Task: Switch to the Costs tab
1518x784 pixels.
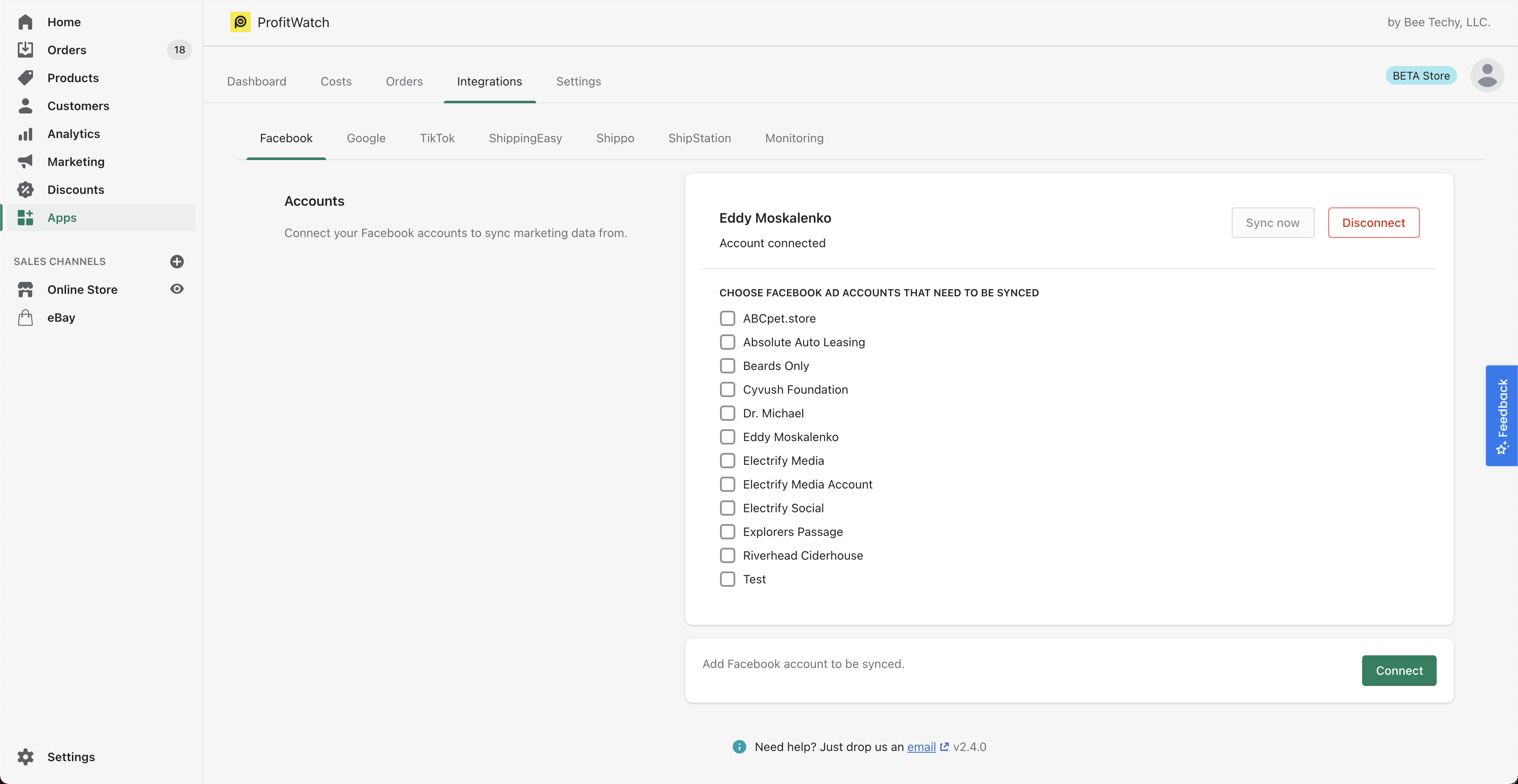Action: click(x=336, y=81)
